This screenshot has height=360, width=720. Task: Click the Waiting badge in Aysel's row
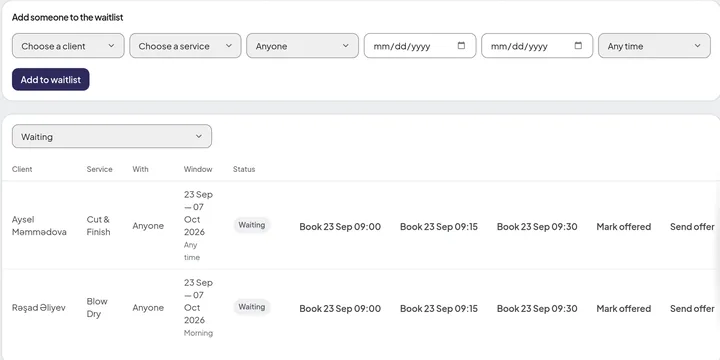click(252, 225)
